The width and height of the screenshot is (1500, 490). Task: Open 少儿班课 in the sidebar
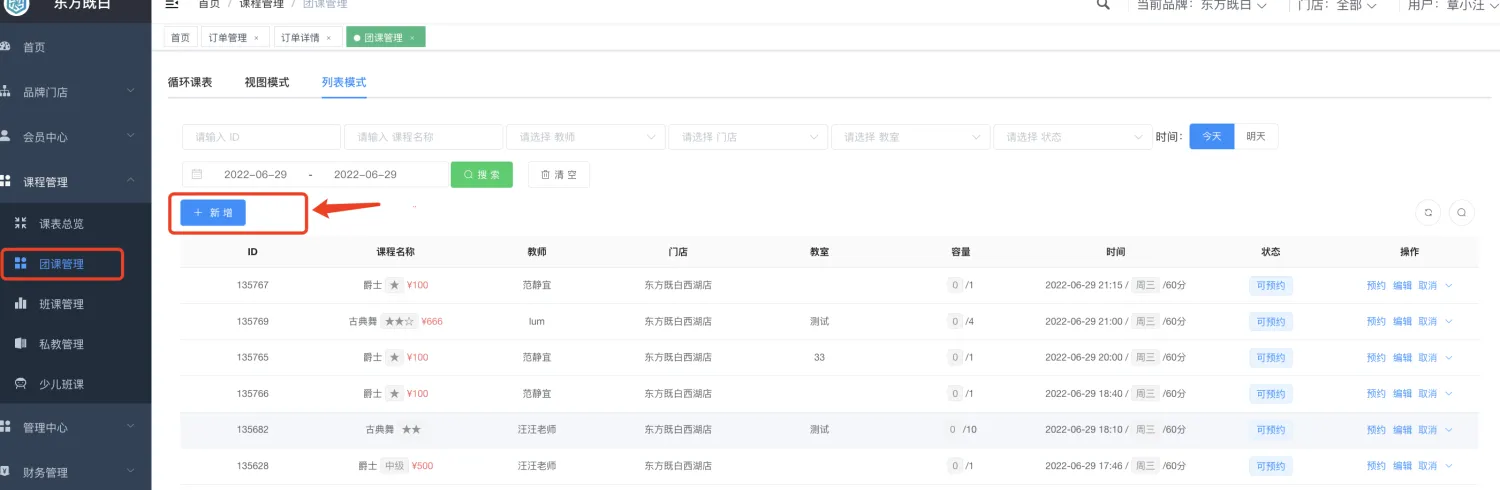pos(61,384)
